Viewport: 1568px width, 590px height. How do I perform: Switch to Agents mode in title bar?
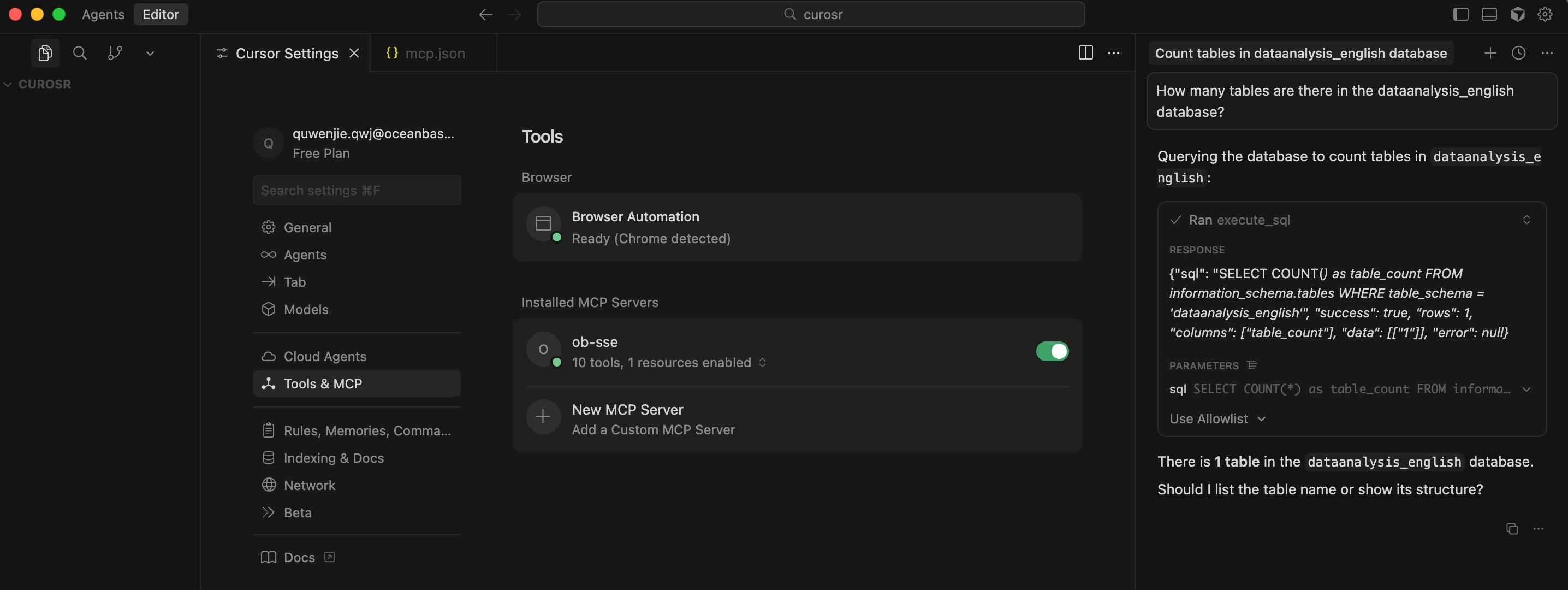point(103,14)
